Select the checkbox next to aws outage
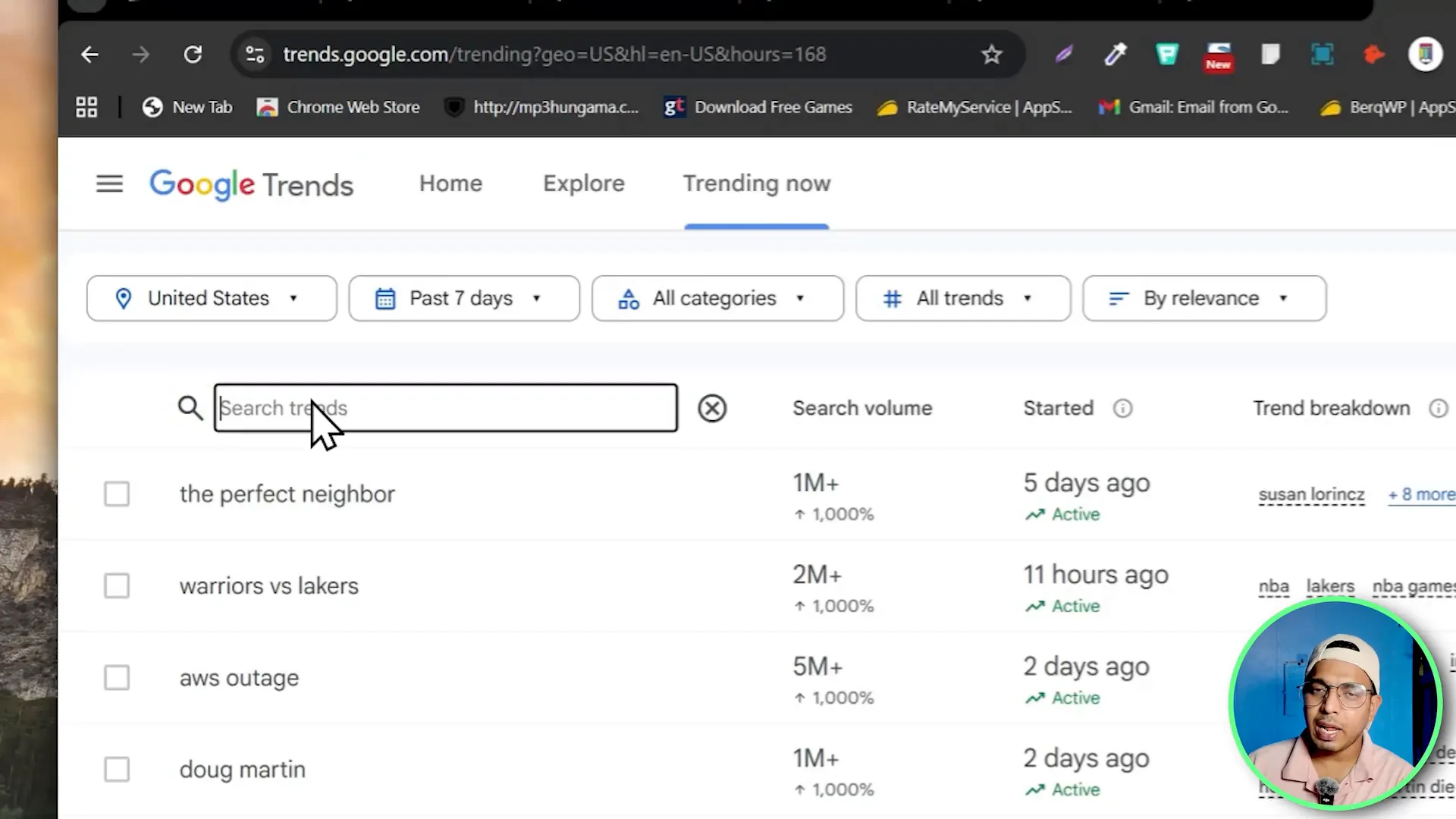The image size is (1456, 819). [117, 677]
